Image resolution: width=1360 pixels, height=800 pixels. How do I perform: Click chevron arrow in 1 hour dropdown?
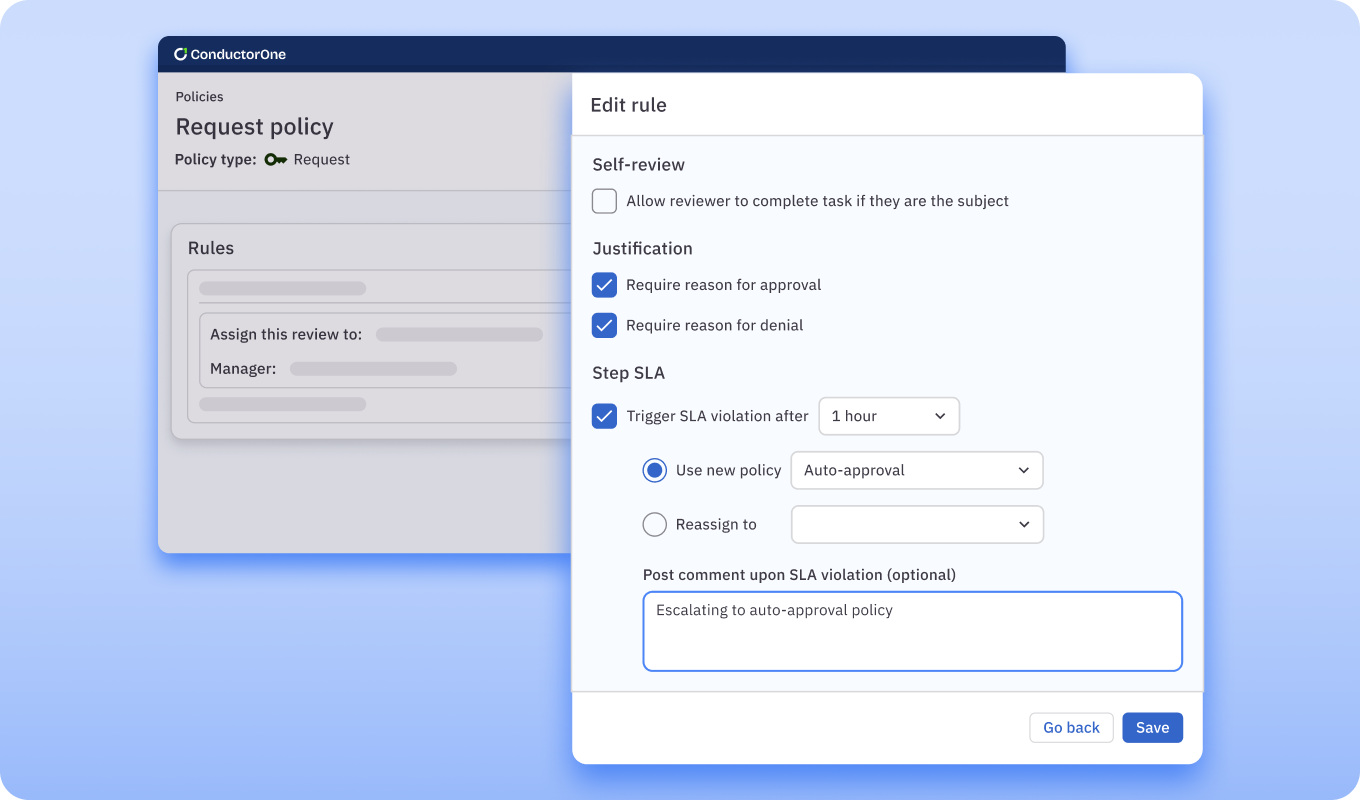940,416
